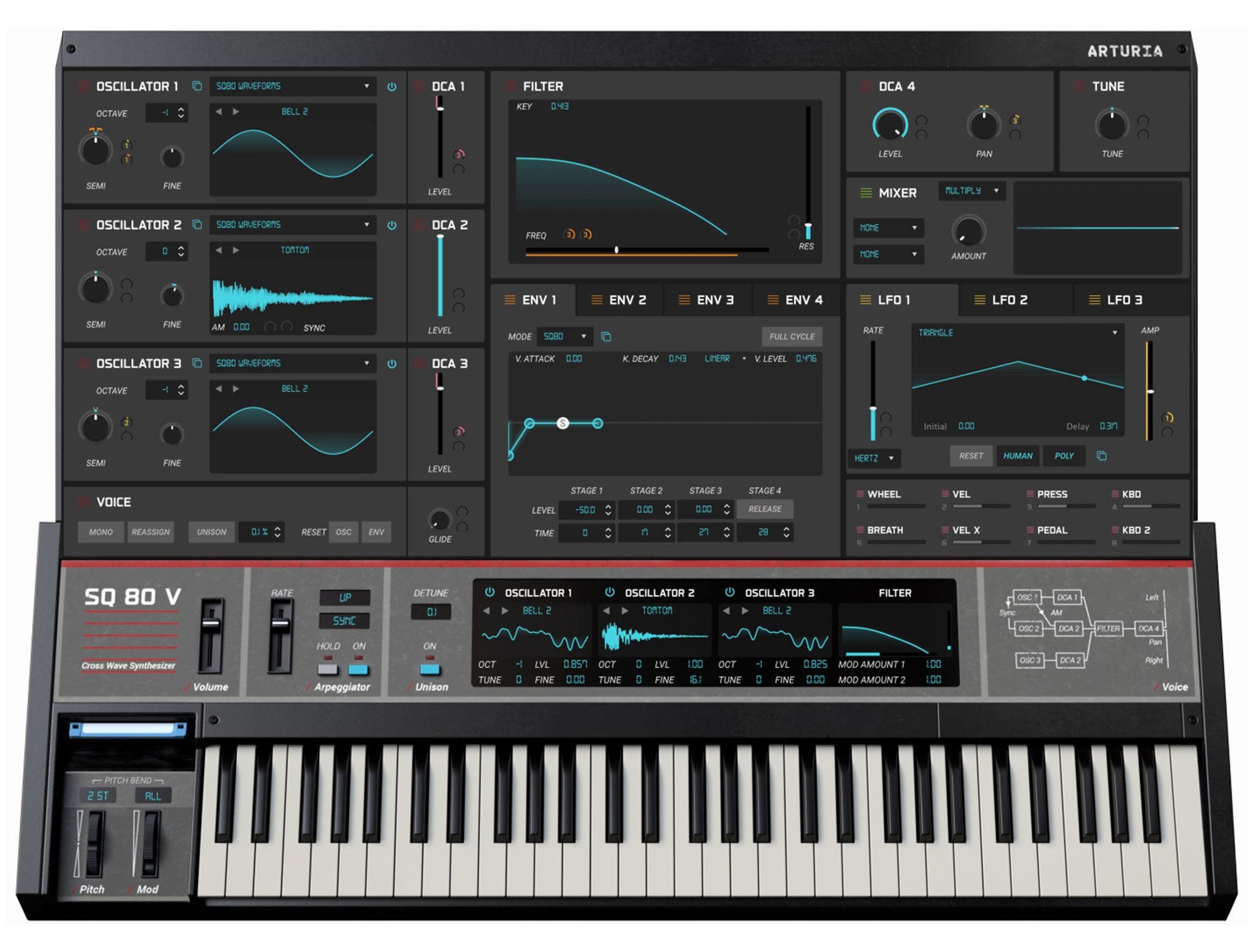Open Oscillator 1 SQ80 Waveforms dropdown
This screenshot has width=1254, height=952.
click(x=293, y=86)
